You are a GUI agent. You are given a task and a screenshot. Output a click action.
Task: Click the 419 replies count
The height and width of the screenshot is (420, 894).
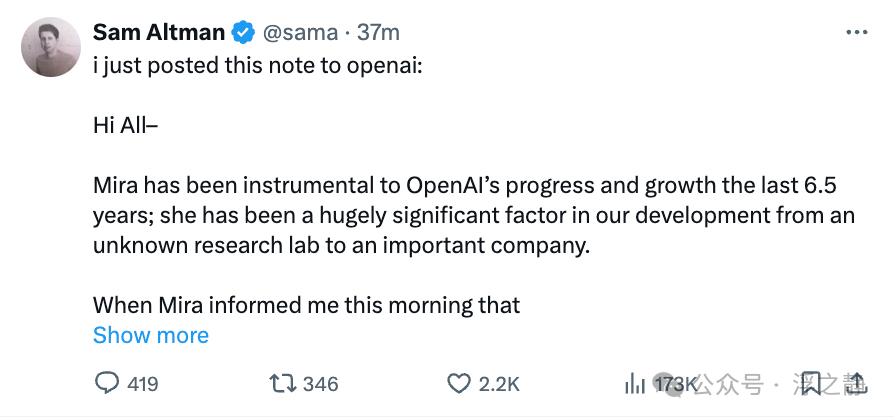pos(141,383)
